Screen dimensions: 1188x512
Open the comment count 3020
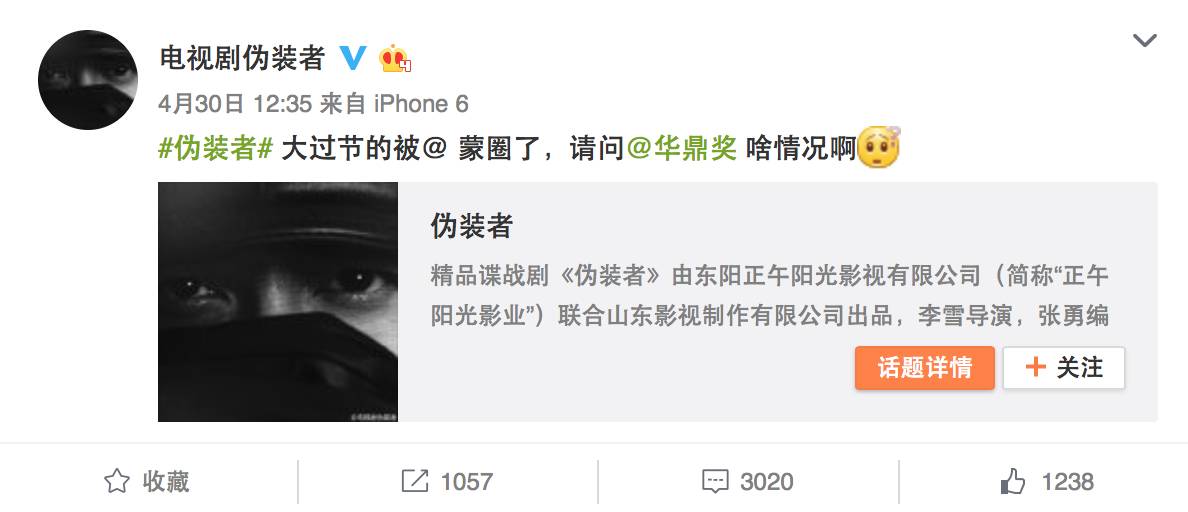pos(767,482)
